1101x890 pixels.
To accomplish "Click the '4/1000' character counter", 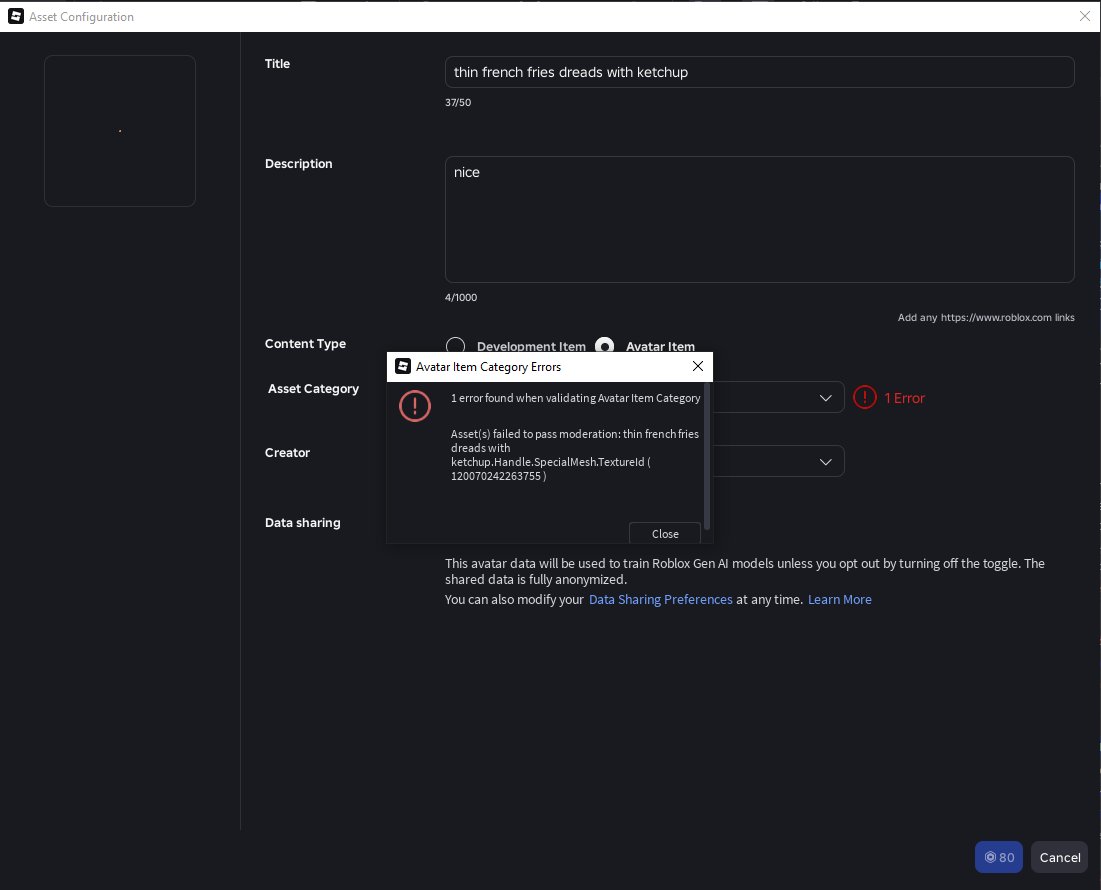I will click(x=461, y=298).
